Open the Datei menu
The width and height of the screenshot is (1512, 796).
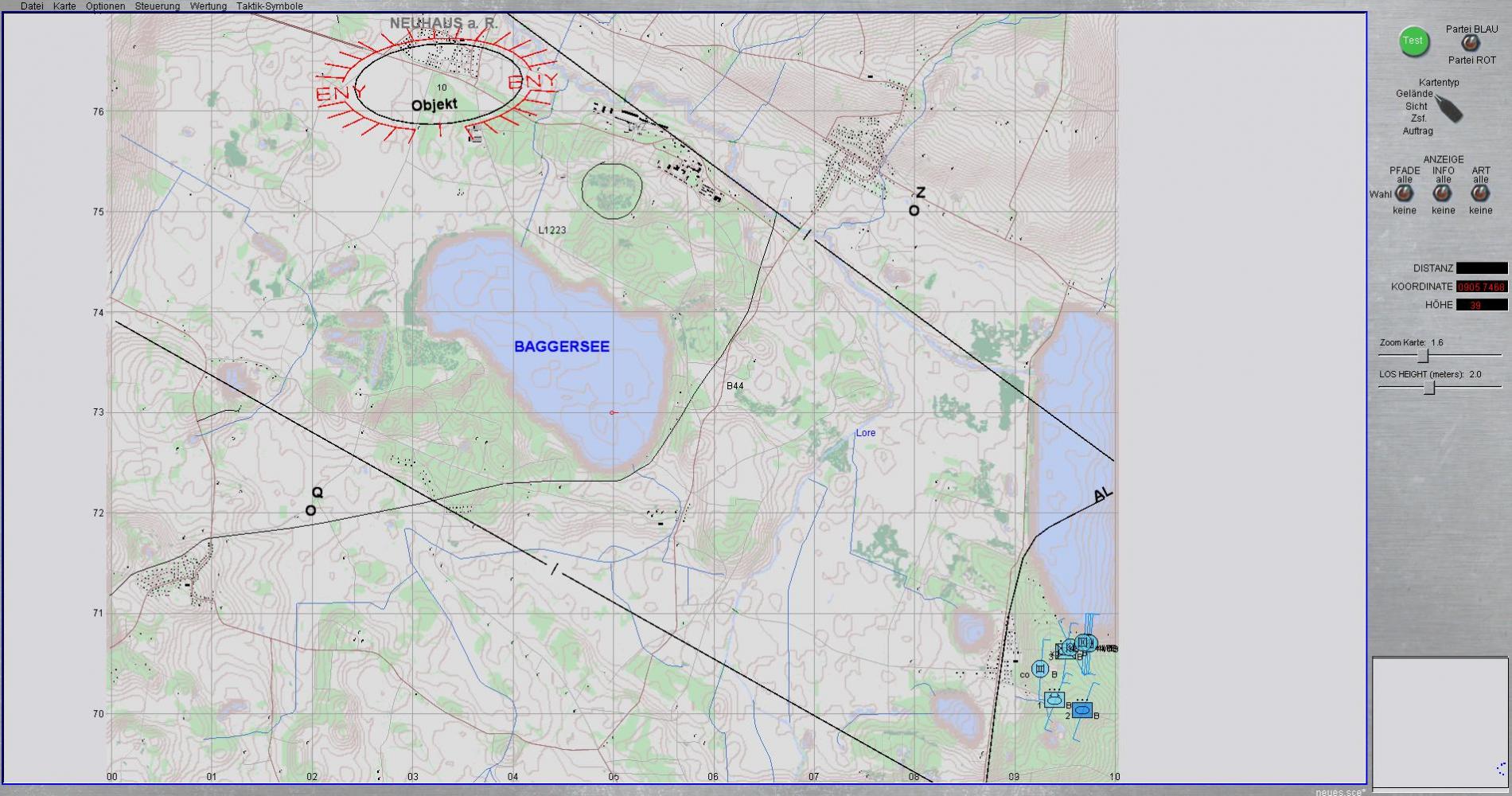(x=32, y=6)
